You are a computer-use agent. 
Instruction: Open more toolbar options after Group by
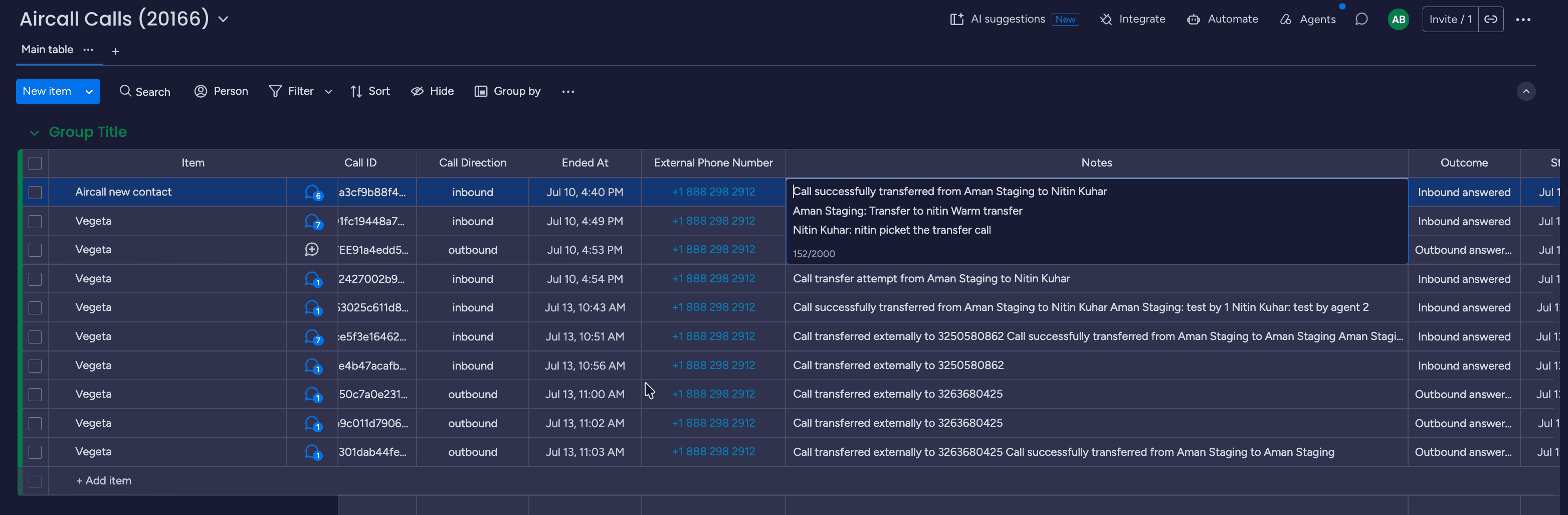pyautogui.click(x=568, y=91)
